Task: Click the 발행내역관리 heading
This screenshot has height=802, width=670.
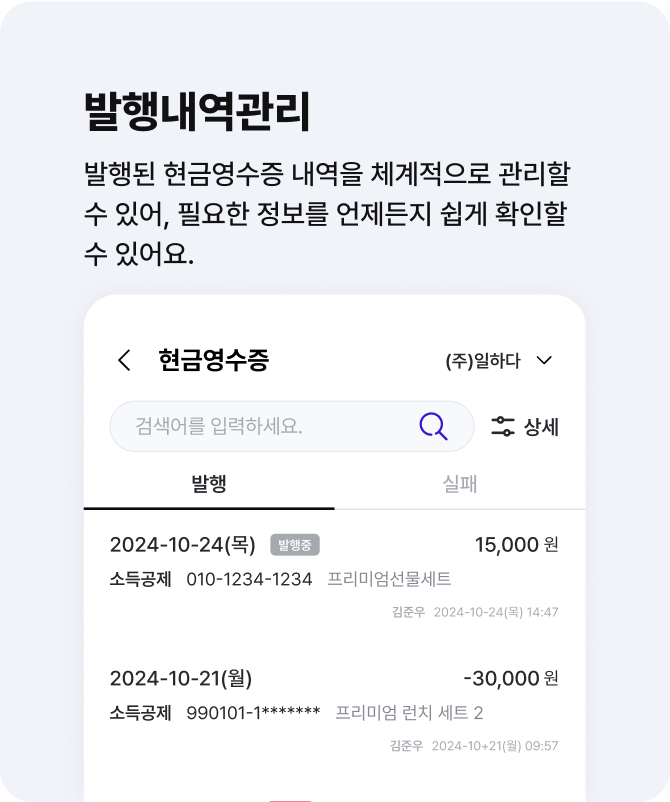Action: click(x=197, y=111)
